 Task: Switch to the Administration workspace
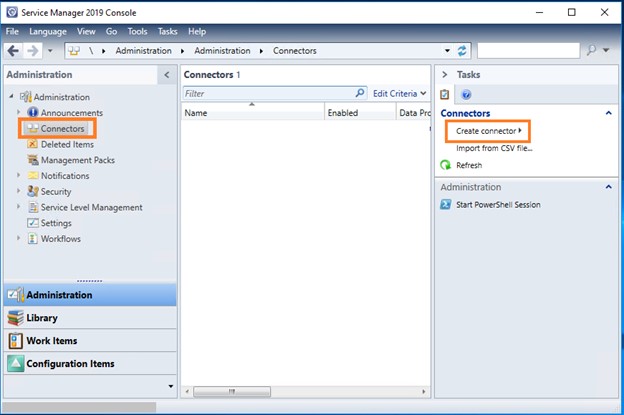(x=90, y=295)
